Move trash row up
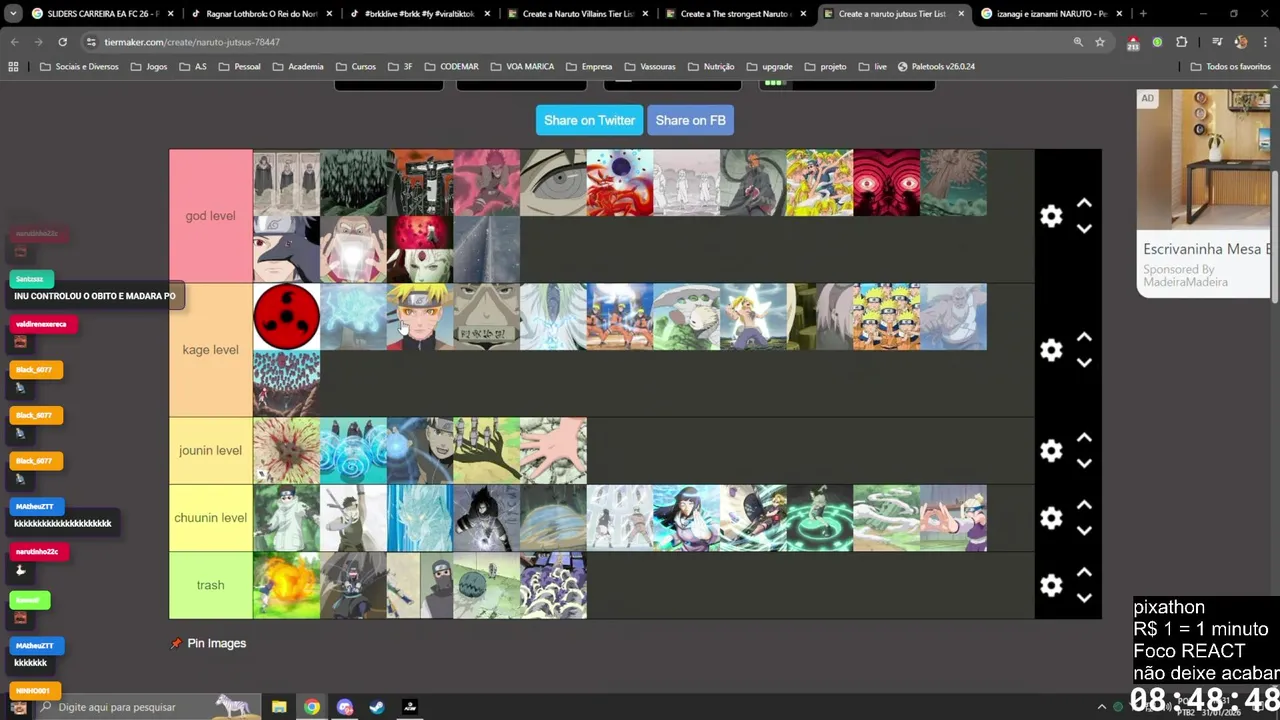 (x=1084, y=572)
